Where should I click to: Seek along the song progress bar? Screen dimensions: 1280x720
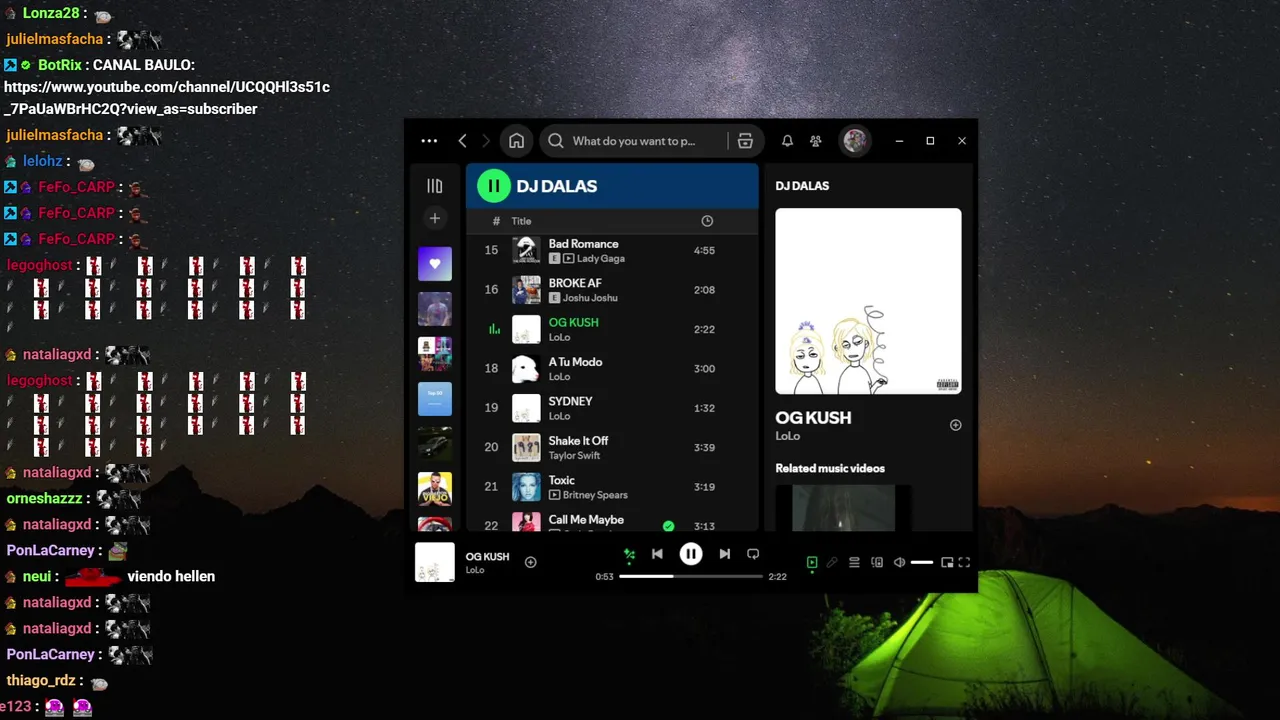point(690,576)
